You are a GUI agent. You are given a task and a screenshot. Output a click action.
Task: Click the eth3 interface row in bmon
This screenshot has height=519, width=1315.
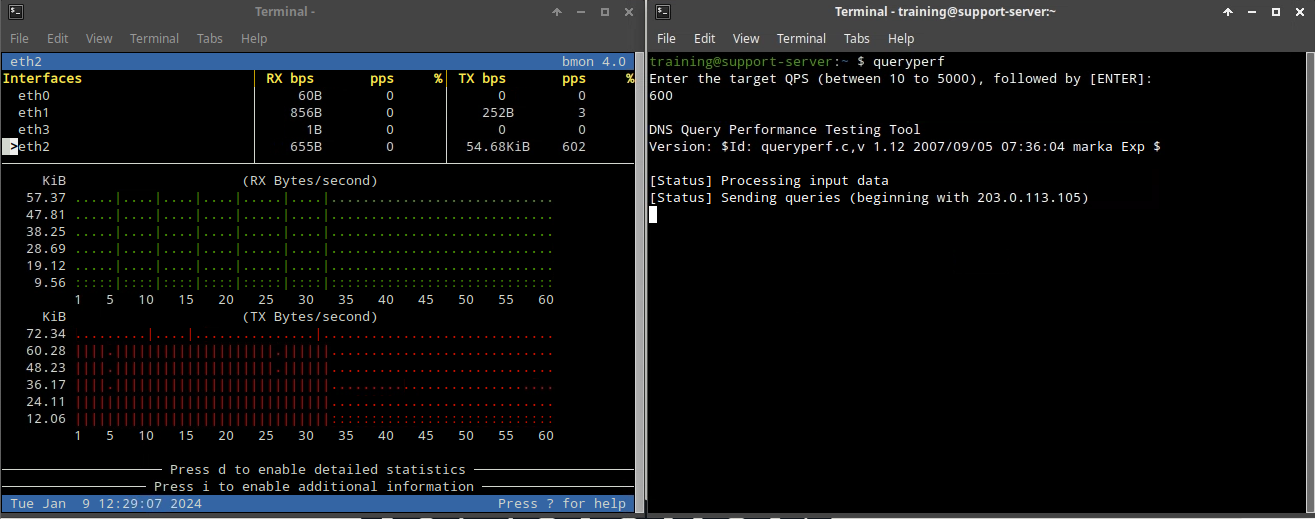(x=34, y=129)
